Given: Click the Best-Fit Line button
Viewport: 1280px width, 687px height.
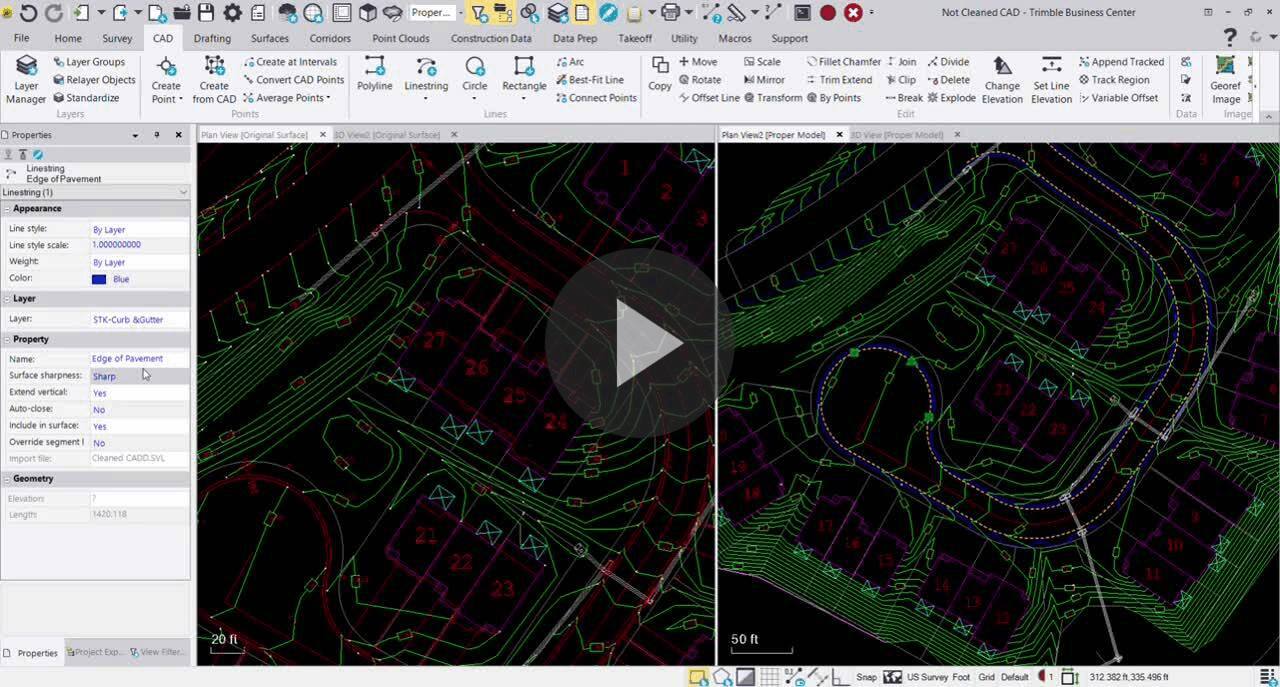Looking at the screenshot, I should 589,80.
